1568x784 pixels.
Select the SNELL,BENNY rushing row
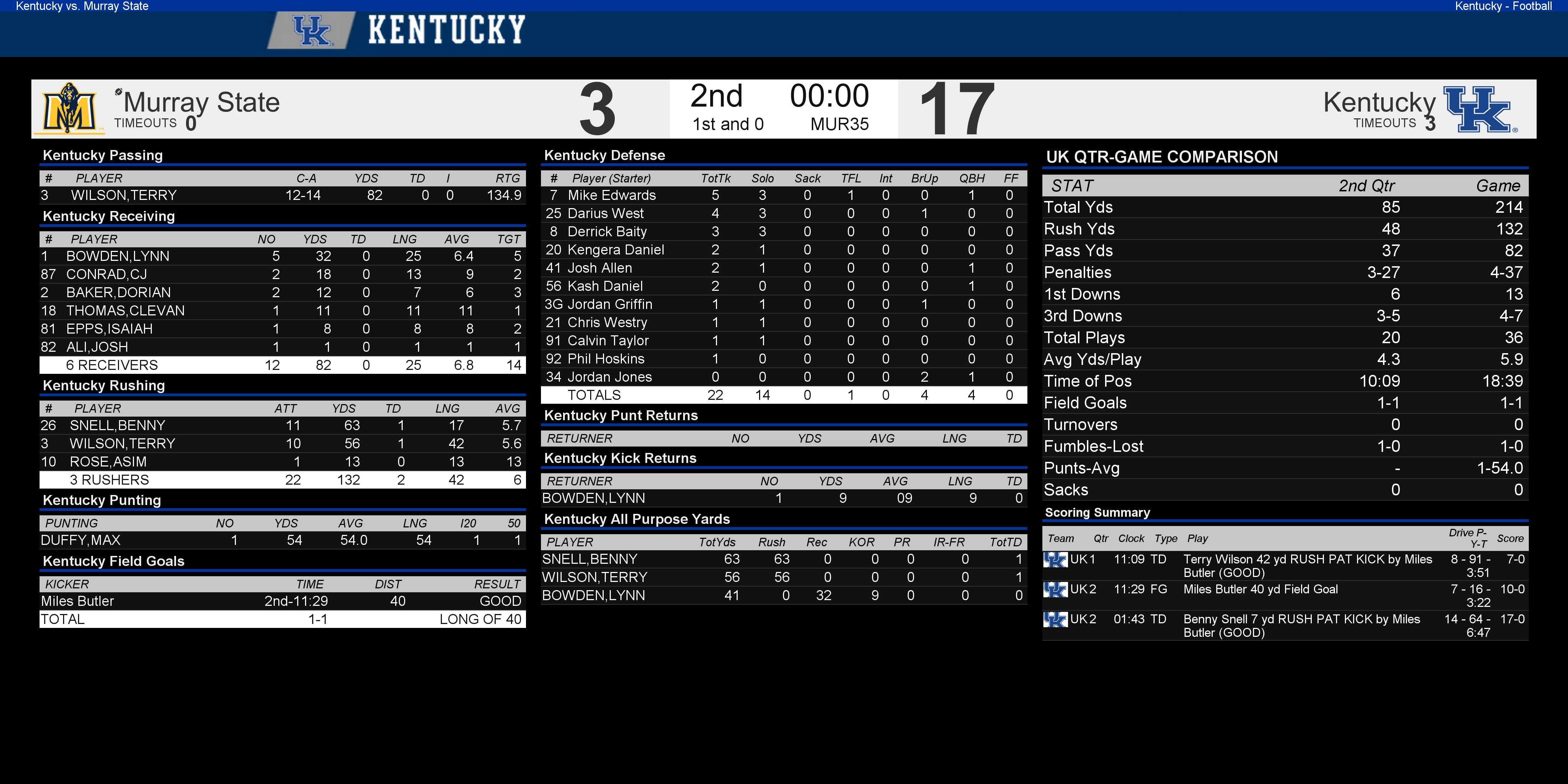click(x=283, y=425)
